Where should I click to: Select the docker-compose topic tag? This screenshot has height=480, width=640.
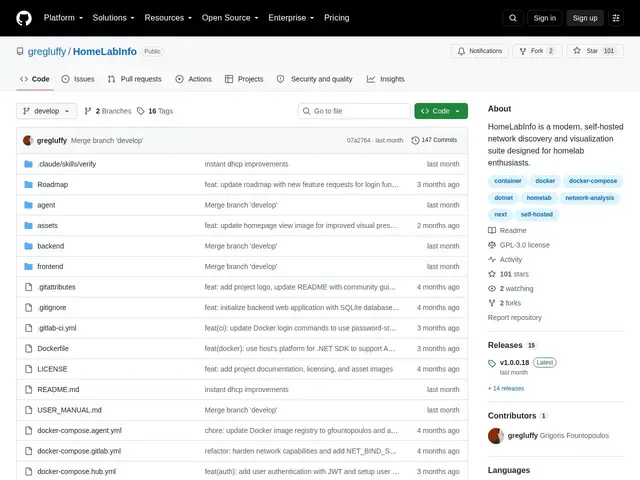tap(593, 181)
